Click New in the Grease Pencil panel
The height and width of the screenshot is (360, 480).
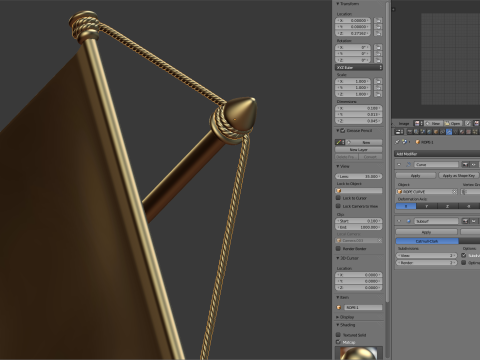[364, 142]
